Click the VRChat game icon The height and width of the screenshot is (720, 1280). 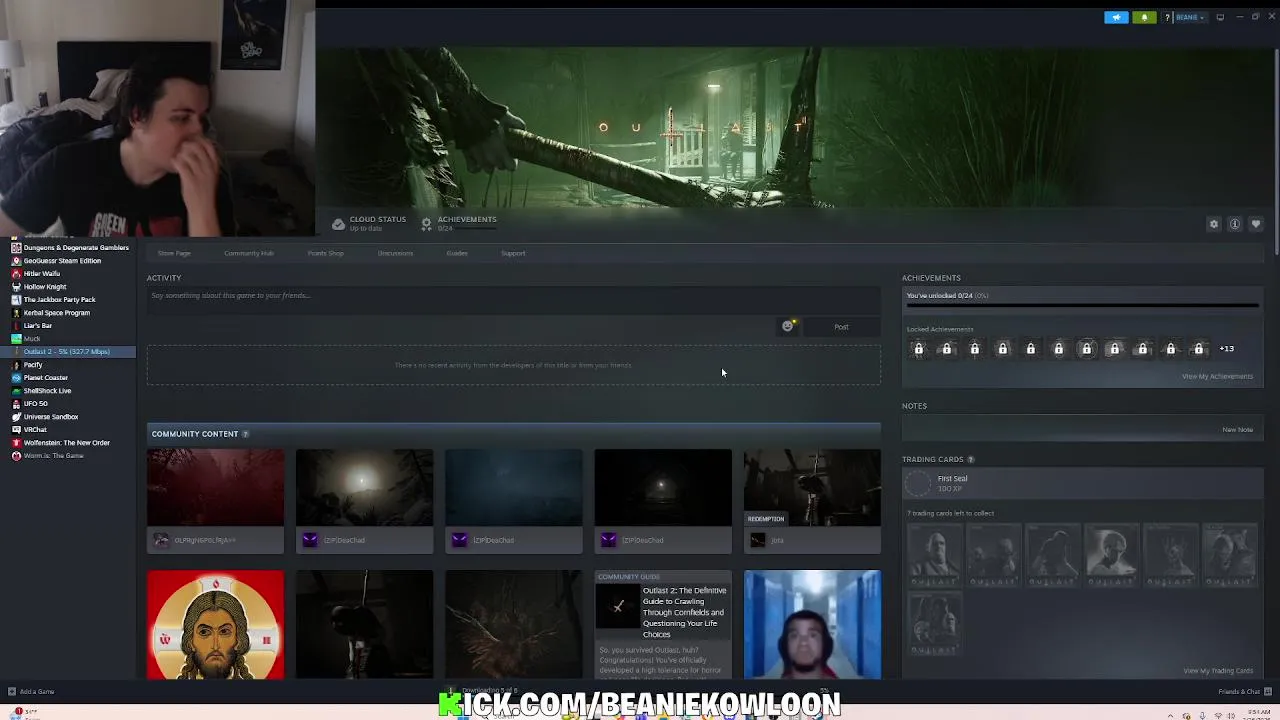click(x=16, y=429)
